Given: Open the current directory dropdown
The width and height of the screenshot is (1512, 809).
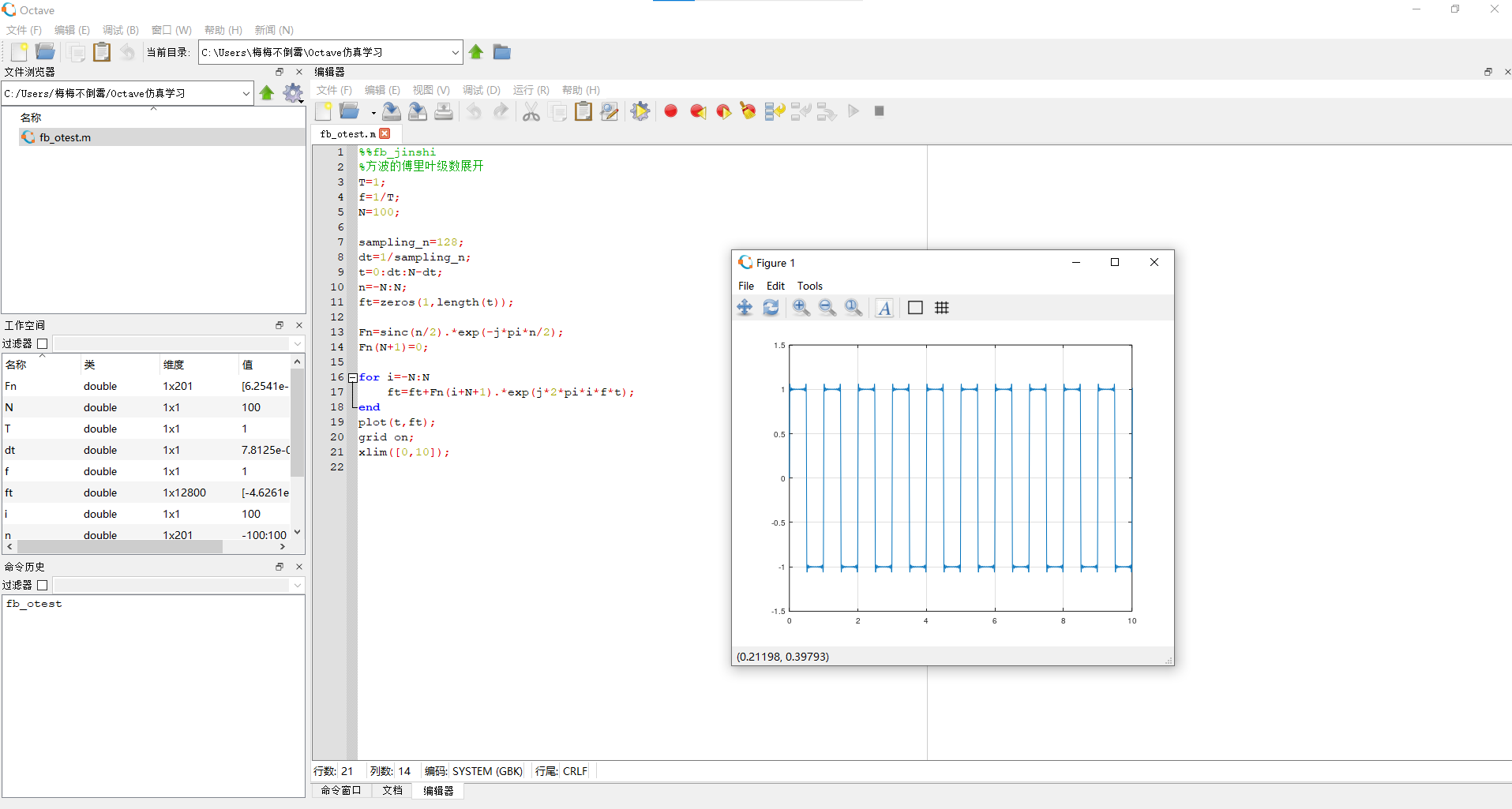Looking at the screenshot, I should click(455, 52).
